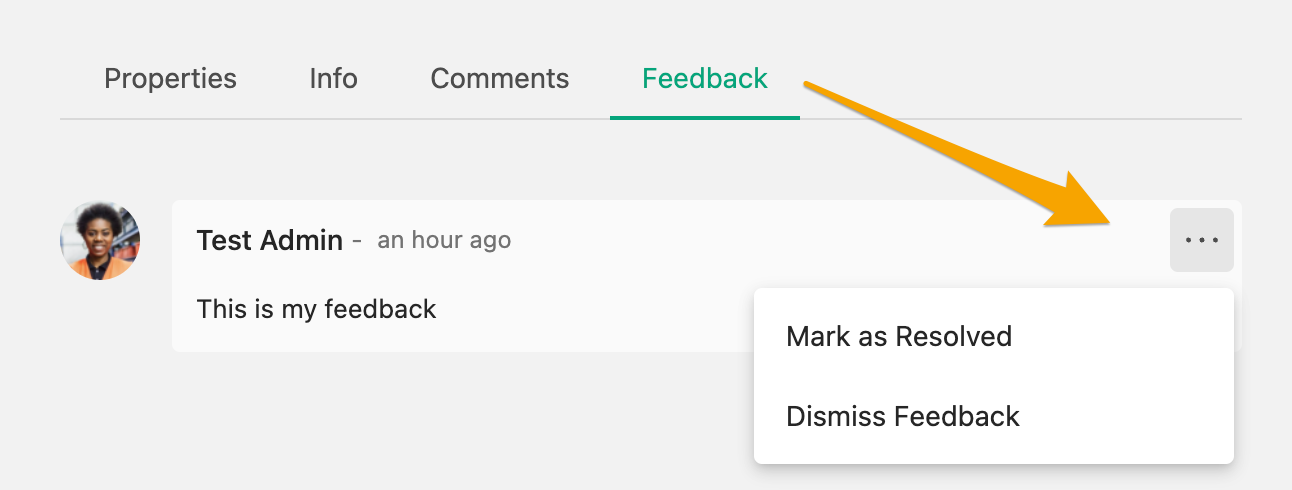Select the active Feedback tab
Viewport: 1292px width, 490px height.
click(x=705, y=78)
